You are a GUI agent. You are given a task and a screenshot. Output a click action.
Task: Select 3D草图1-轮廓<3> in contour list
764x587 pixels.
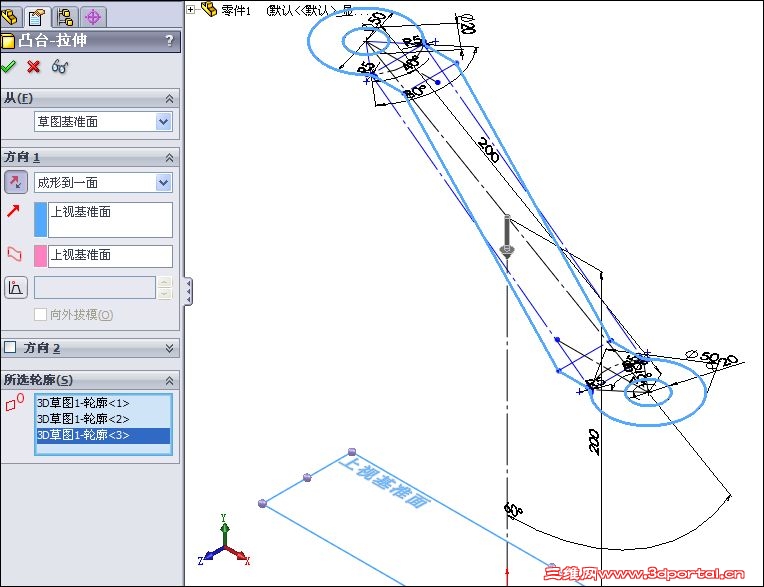(103, 435)
